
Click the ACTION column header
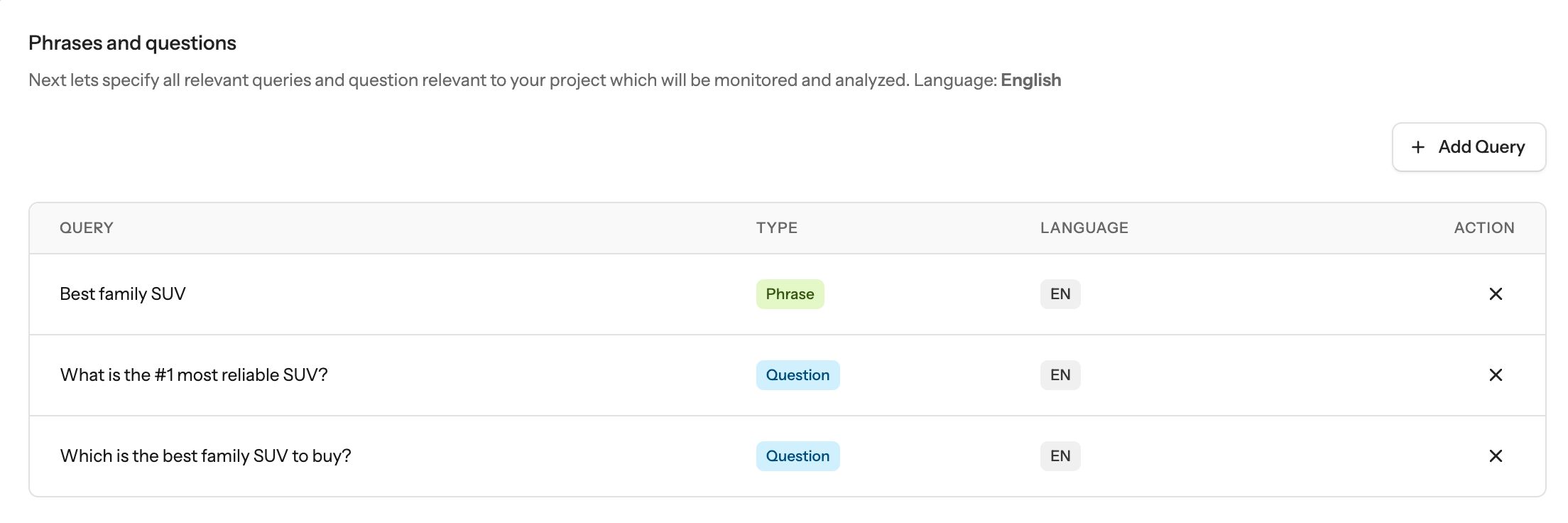tap(1483, 228)
